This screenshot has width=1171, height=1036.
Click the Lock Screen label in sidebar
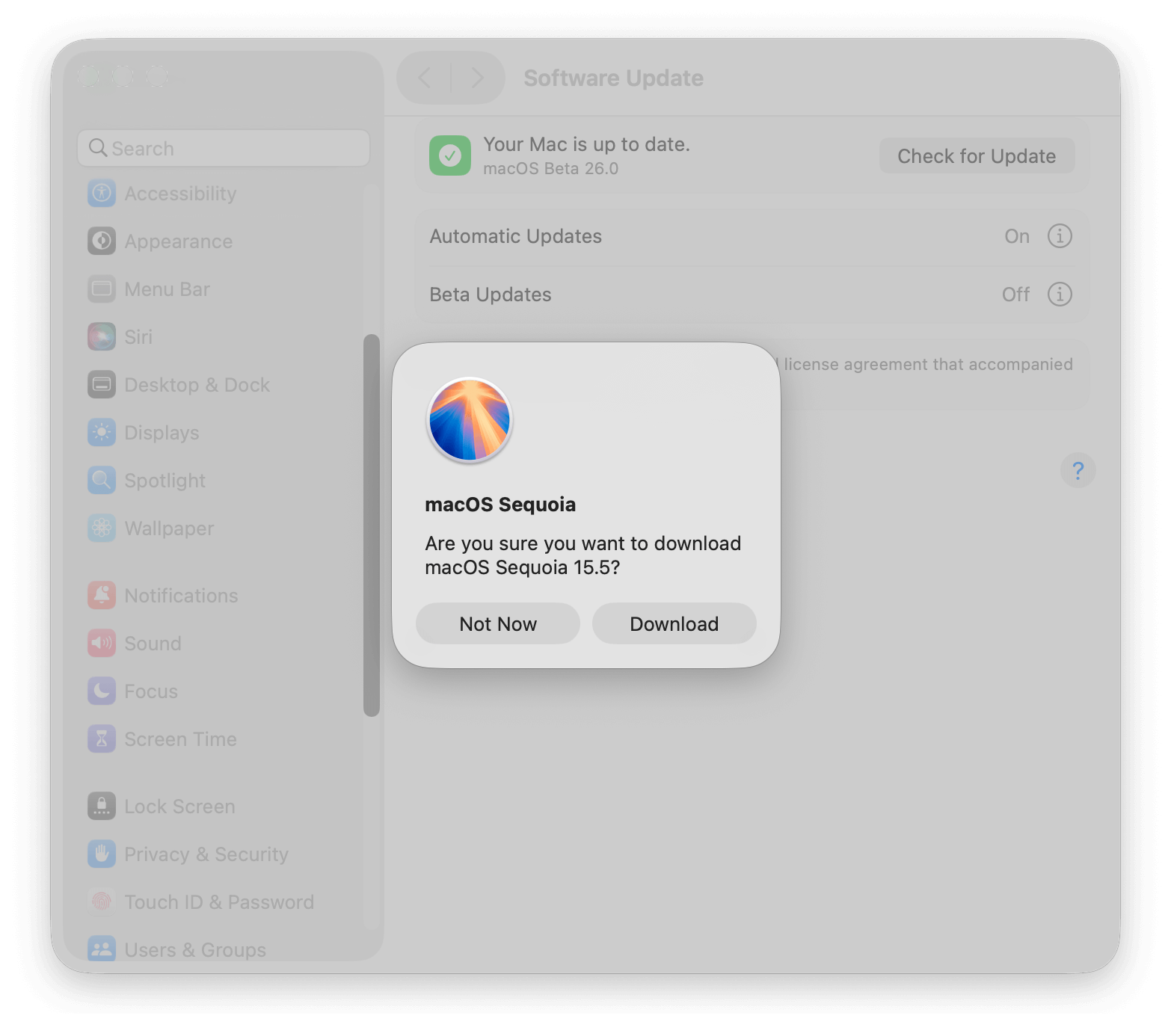(x=179, y=807)
